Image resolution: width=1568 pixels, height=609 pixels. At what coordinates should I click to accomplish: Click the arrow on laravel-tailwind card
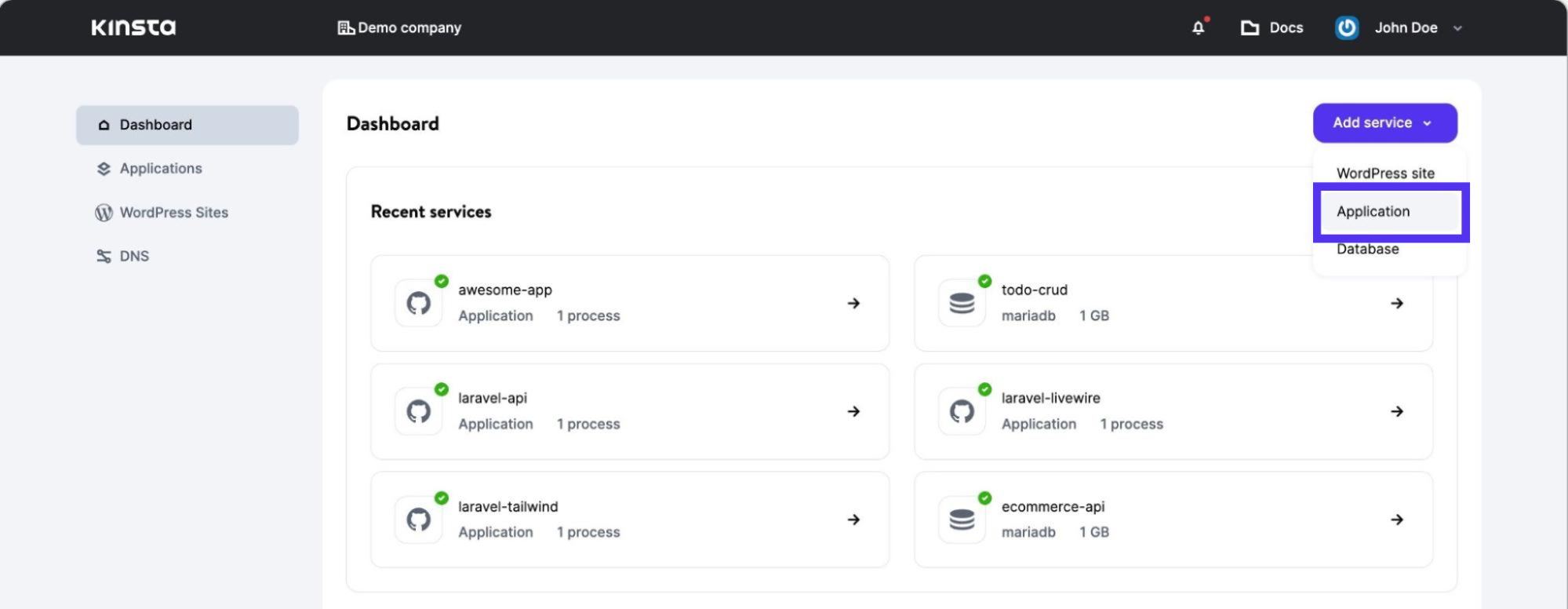(x=853, y=520)
